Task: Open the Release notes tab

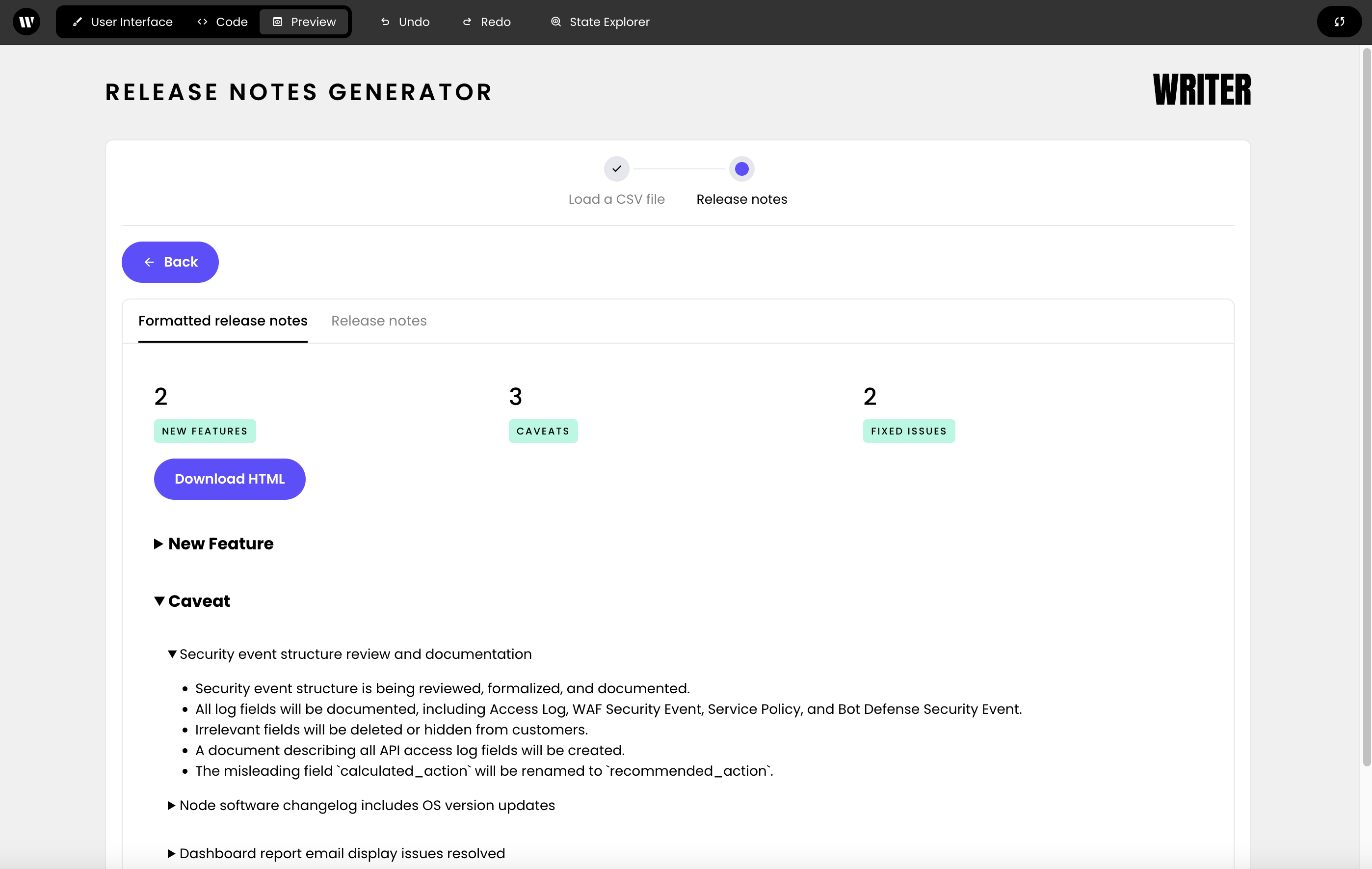Action: 379,321
